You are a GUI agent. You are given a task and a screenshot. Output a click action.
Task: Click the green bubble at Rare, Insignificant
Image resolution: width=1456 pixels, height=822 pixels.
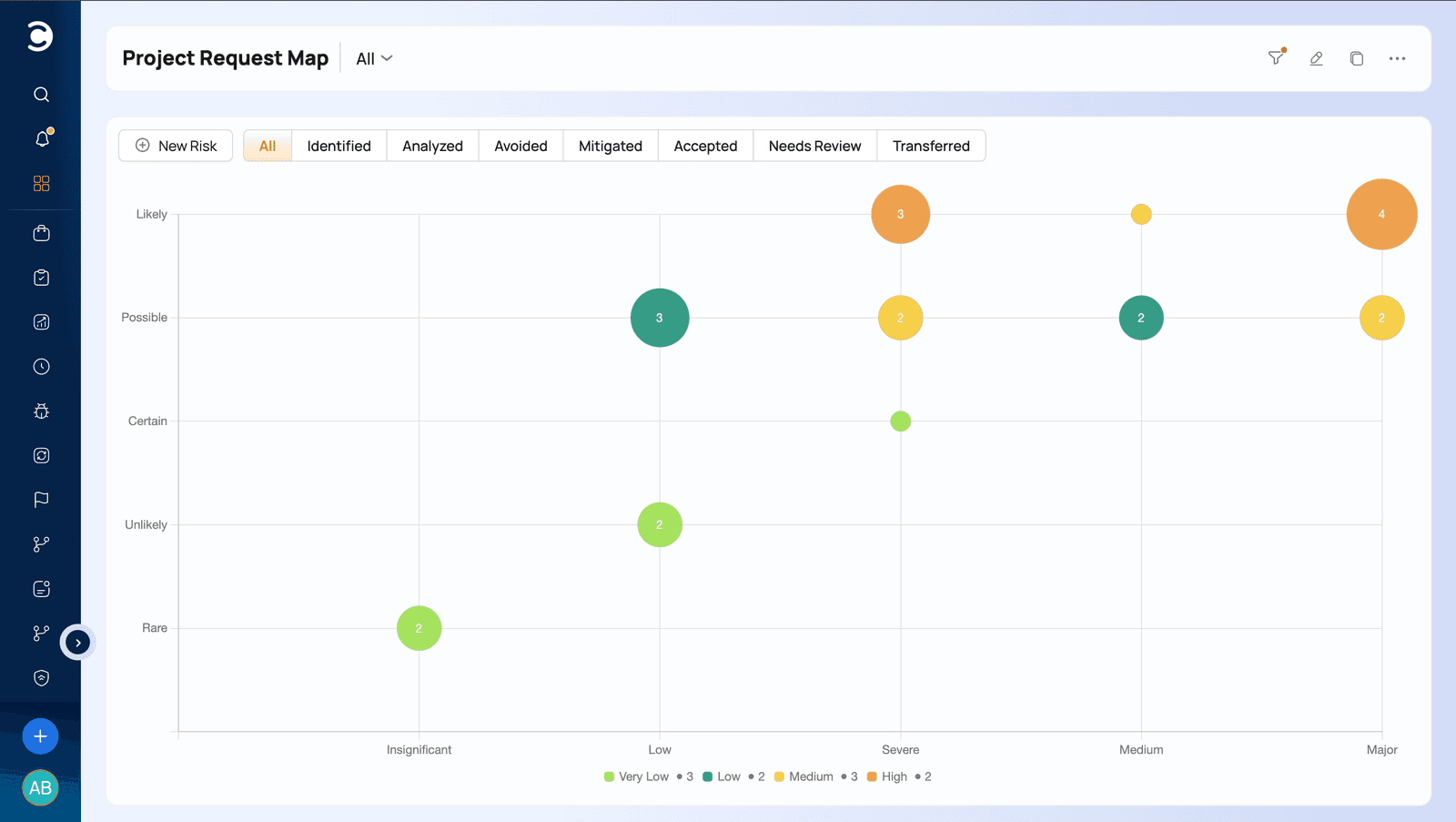tap(419, 628)
